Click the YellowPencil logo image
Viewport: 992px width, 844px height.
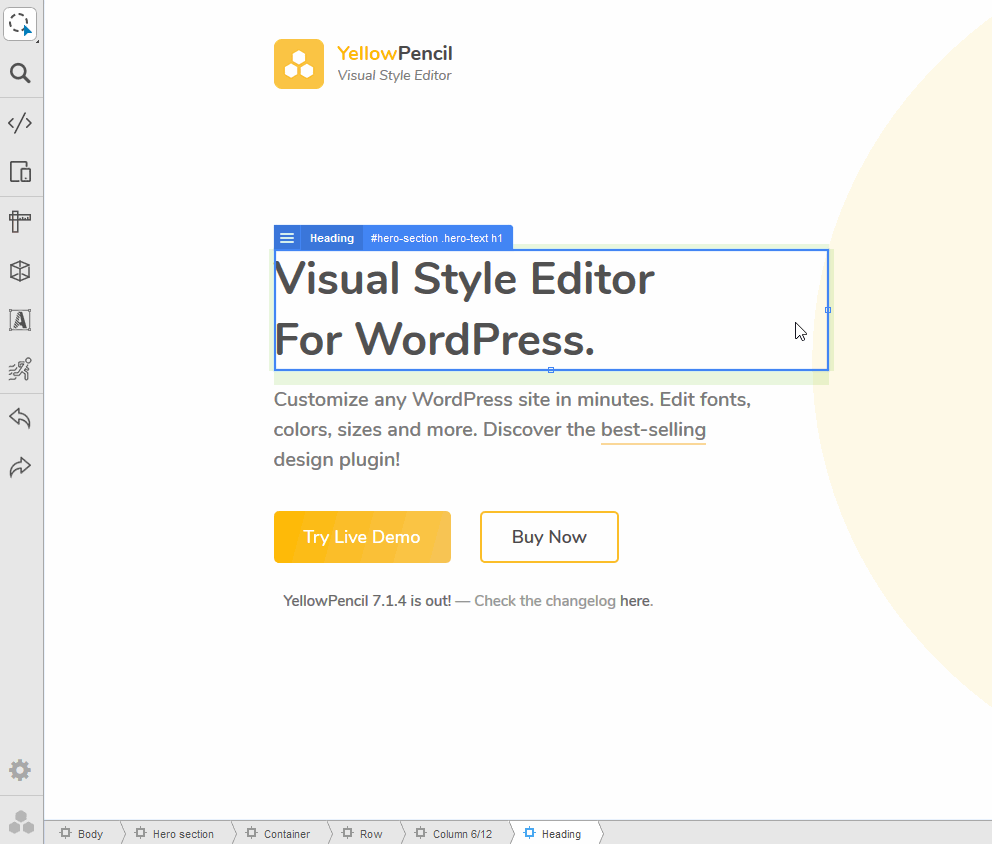click(x=299, y=64)
